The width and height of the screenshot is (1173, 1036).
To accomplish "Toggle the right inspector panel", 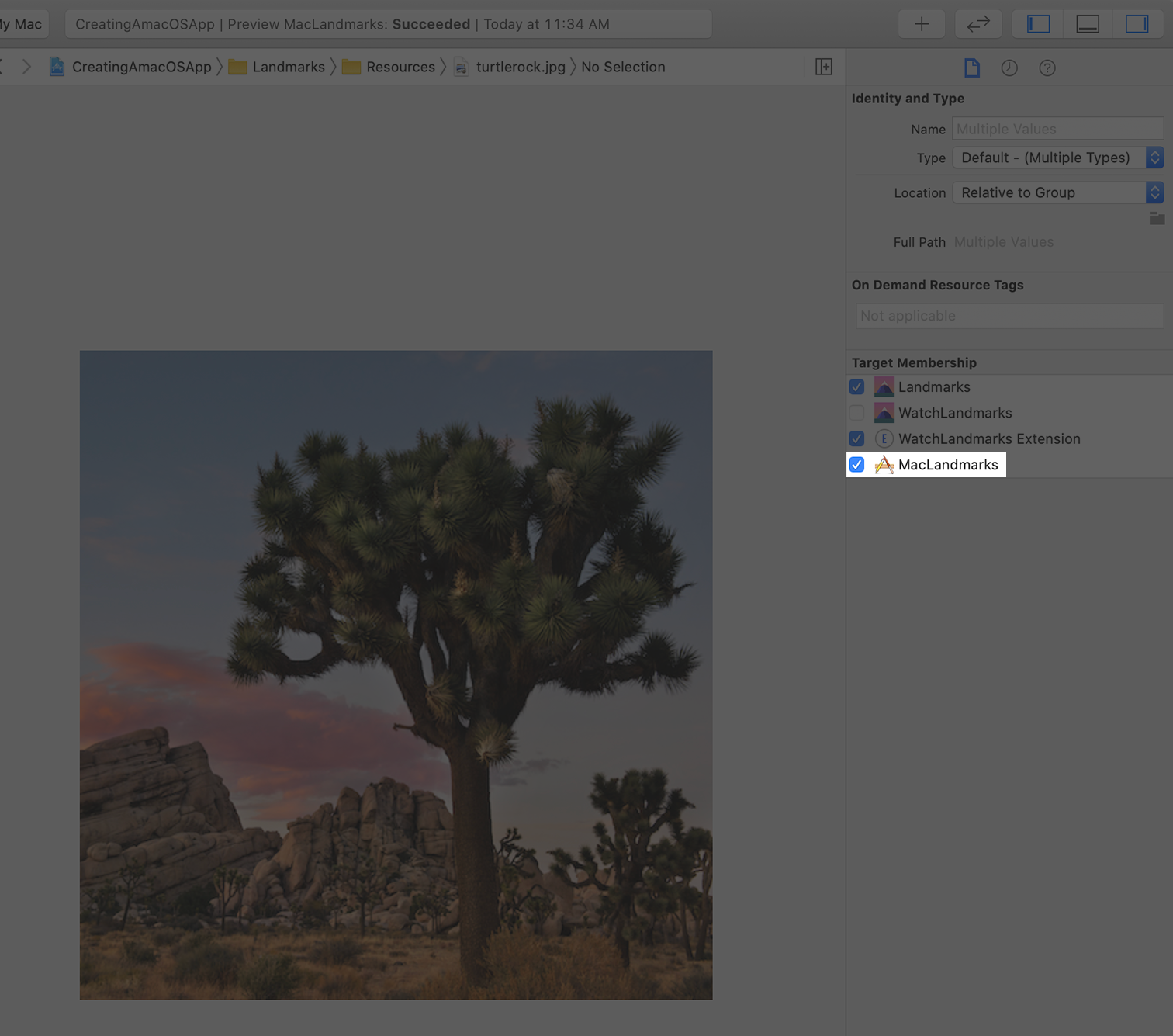I will [x=1137, y=24].
